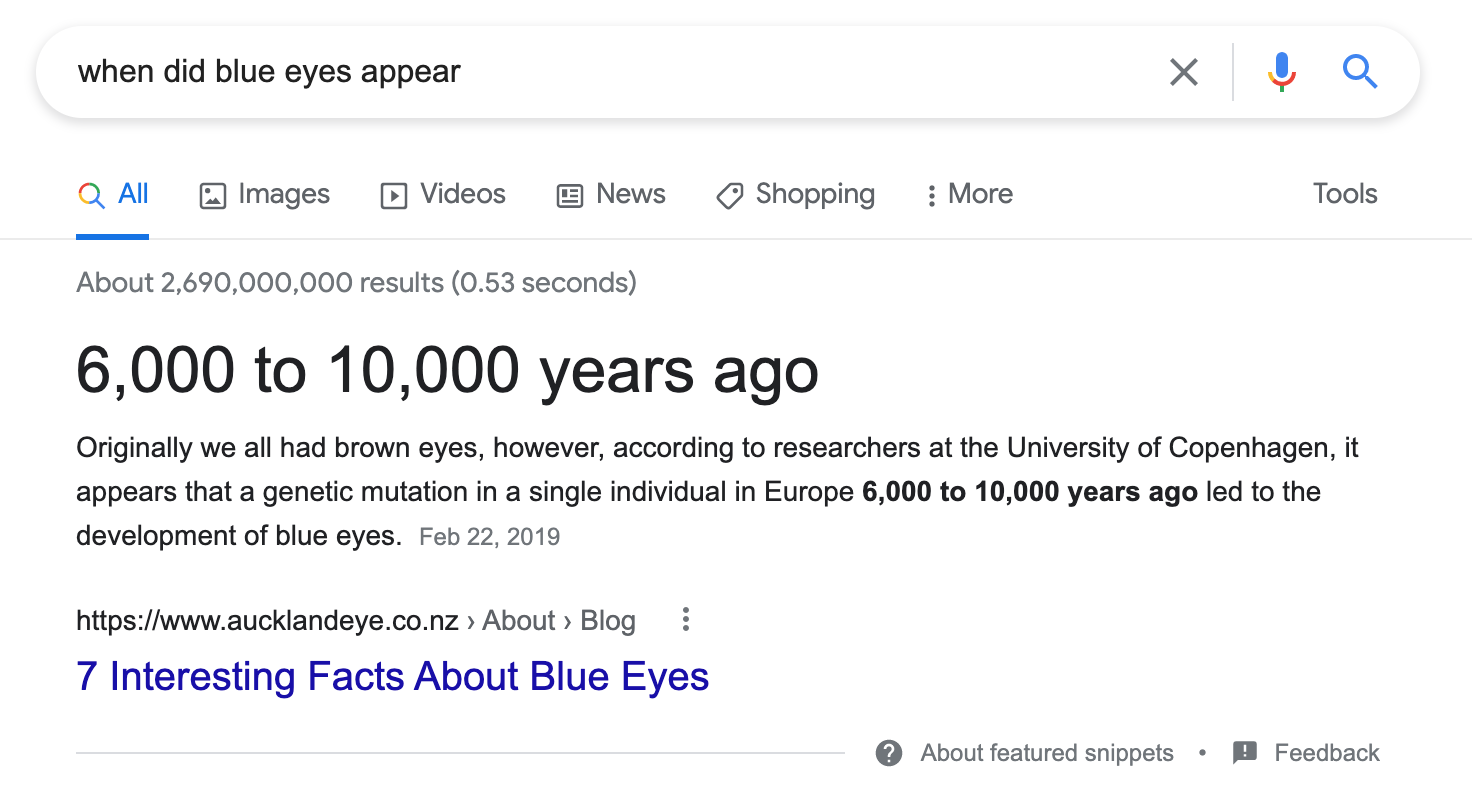
Task: Click the question mark icon beside featured snippets
Action: (889, 753)
